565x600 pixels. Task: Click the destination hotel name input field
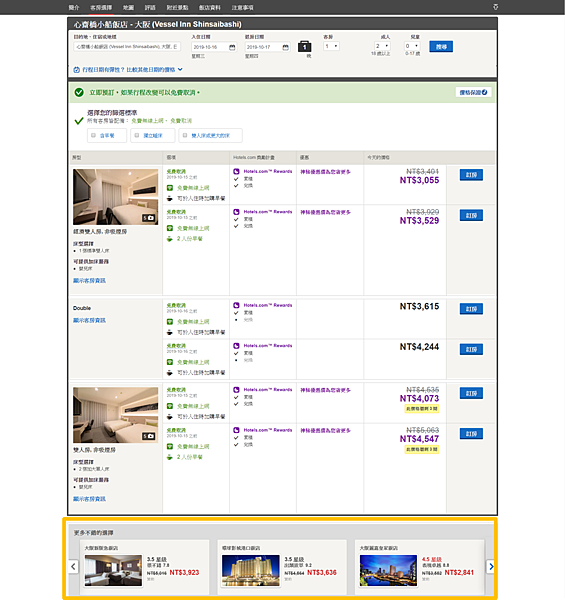pyautogui.click(x=127, y=47)
